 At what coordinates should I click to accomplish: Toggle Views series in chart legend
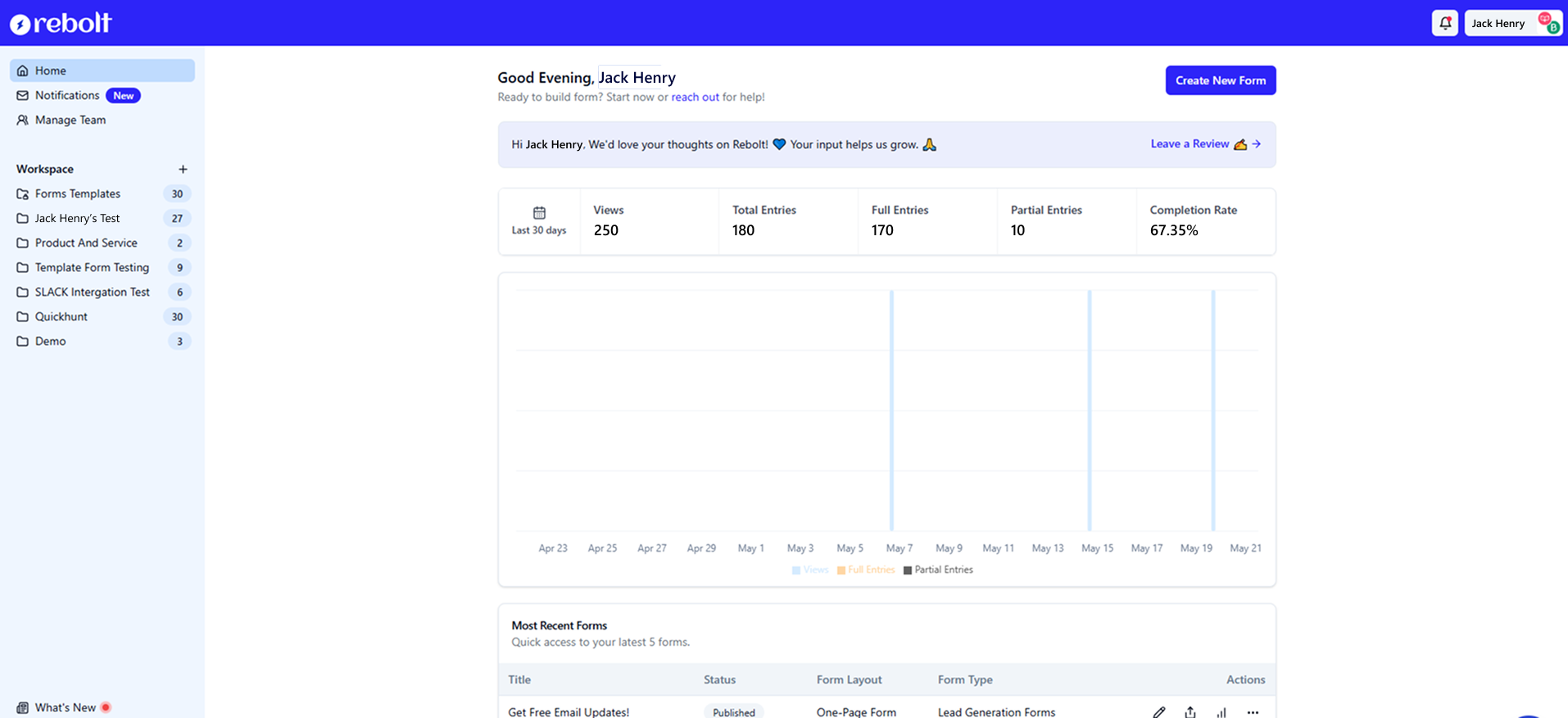pos(810,570)
